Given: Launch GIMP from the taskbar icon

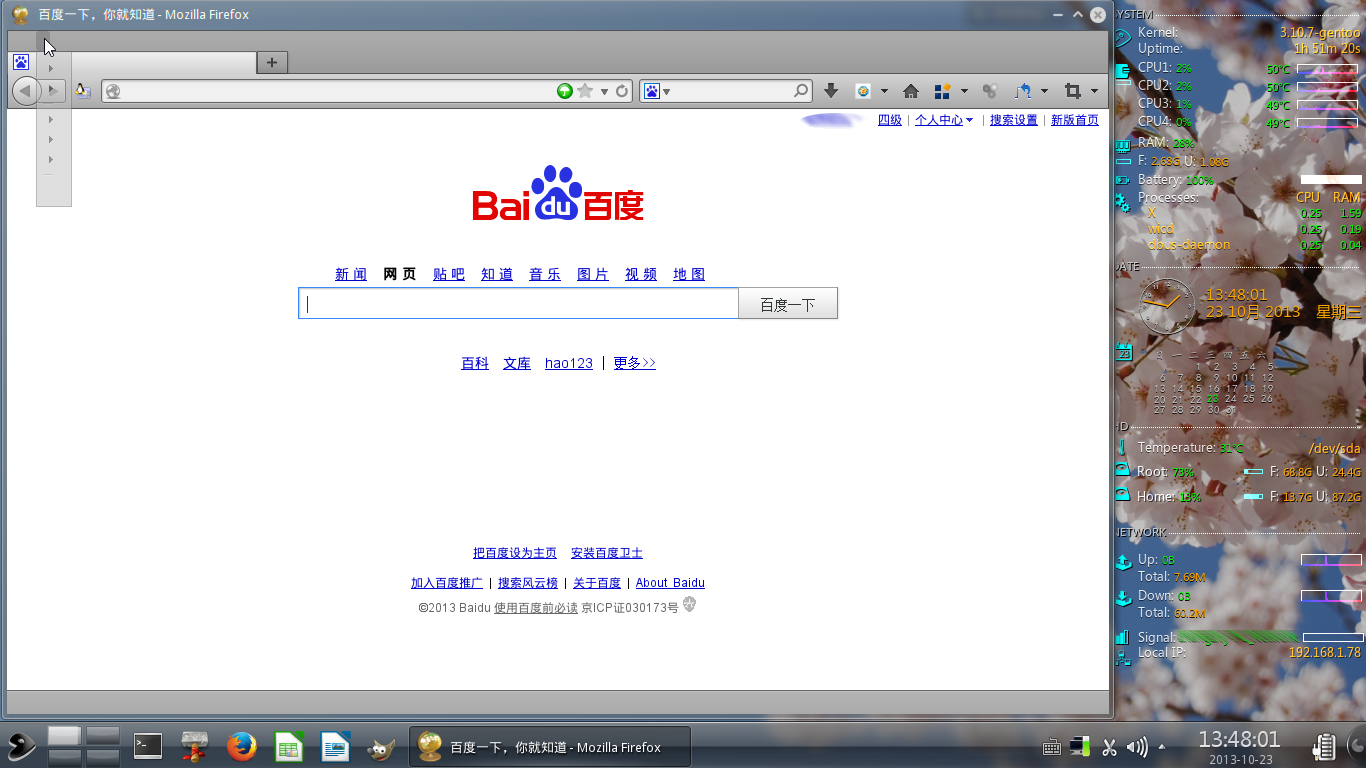Looking at the screenshot, I should (x=380, y=747).
